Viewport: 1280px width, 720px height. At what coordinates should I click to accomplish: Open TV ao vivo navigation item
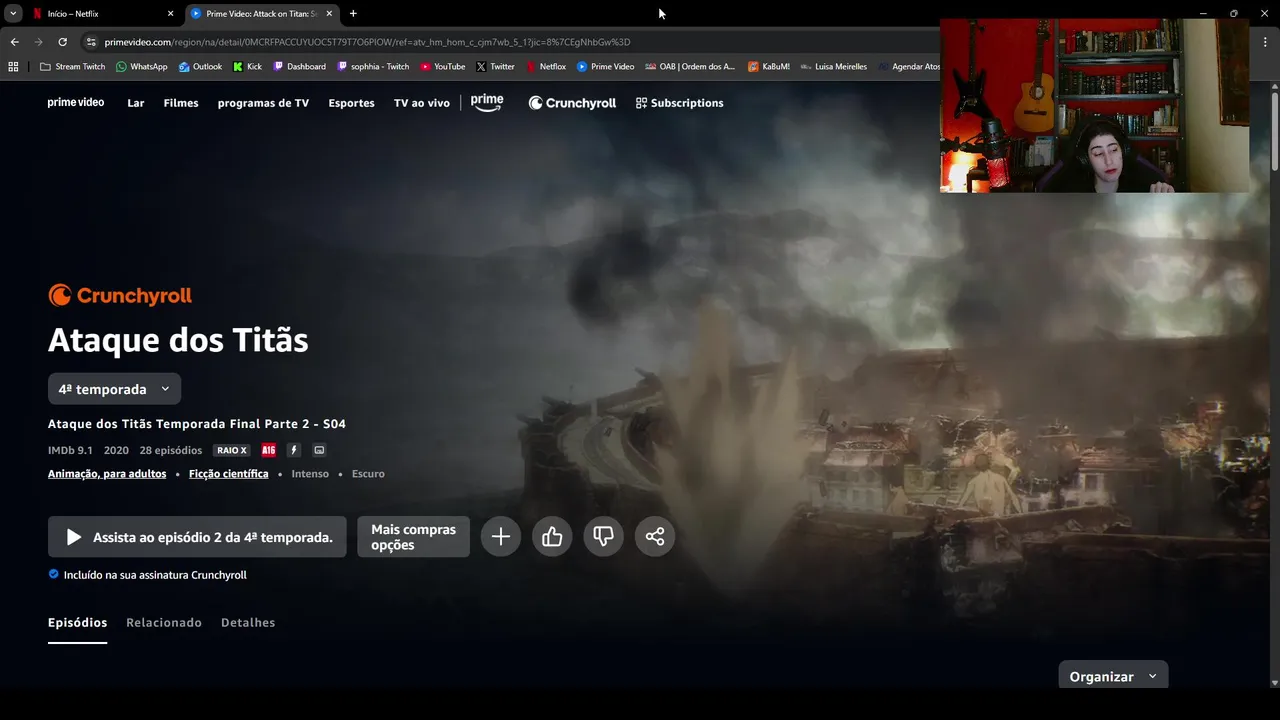pos(422,103)
